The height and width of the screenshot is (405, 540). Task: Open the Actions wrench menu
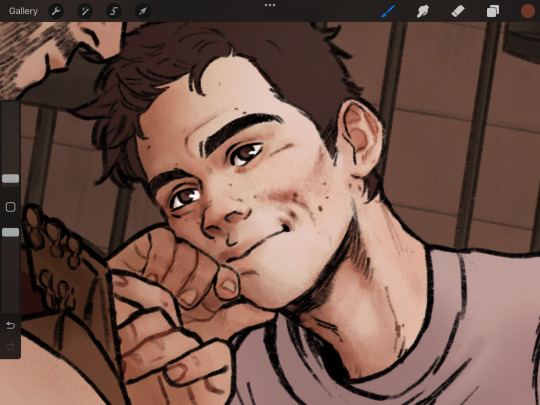(56, 11)
